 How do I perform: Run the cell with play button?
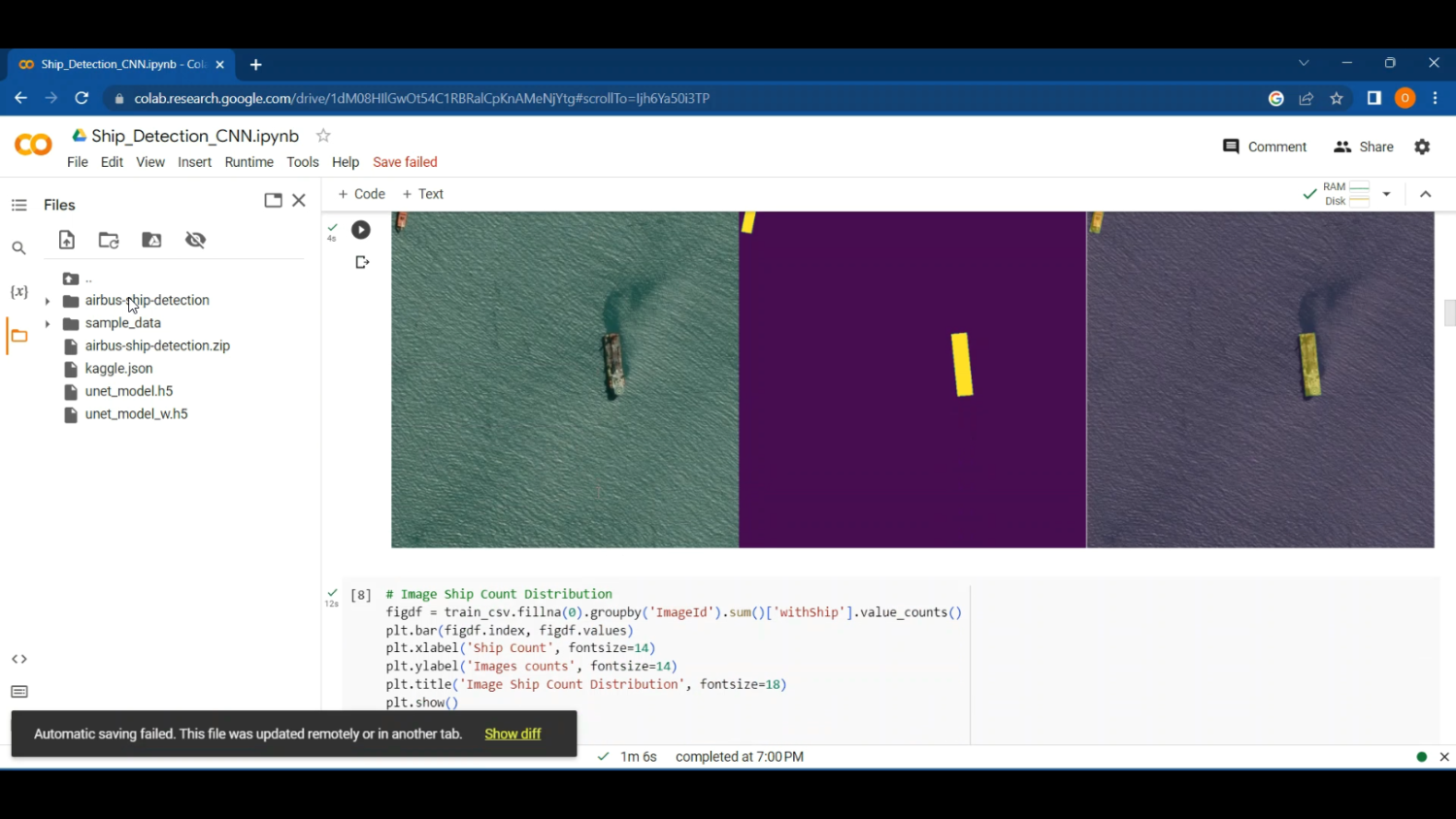tap(361, 230)
